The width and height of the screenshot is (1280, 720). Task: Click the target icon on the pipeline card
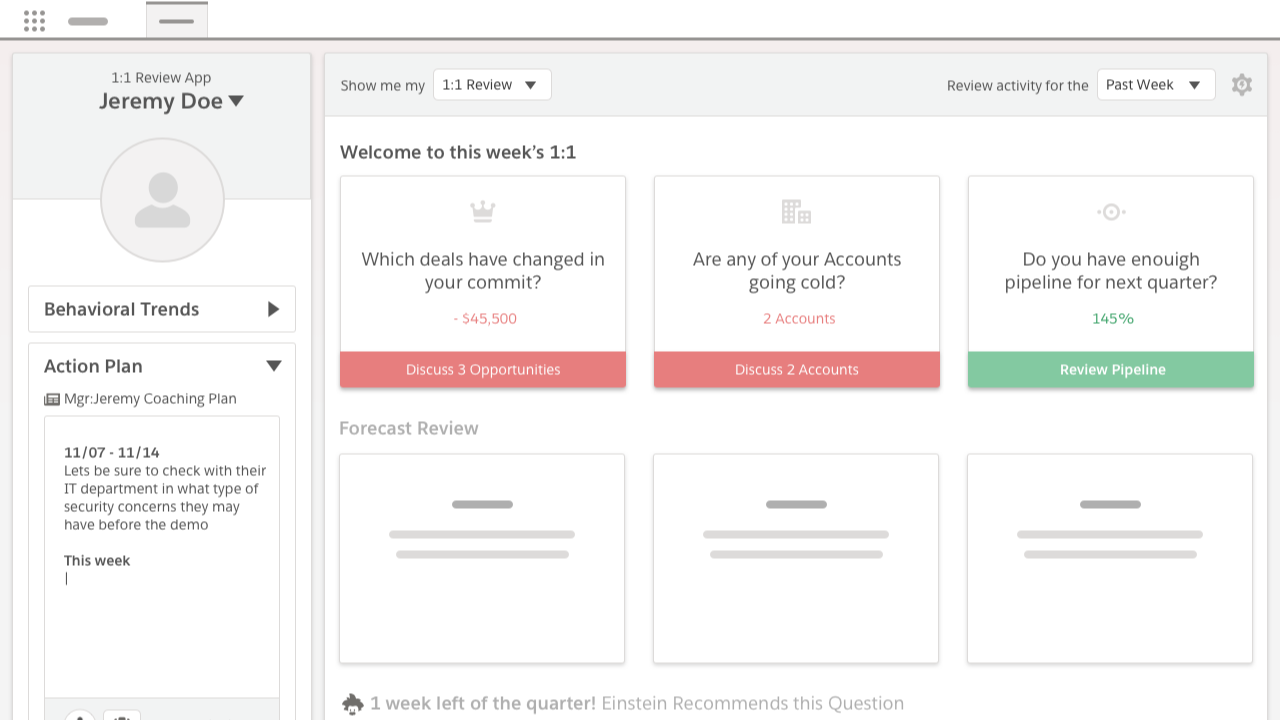[1111, 211]
